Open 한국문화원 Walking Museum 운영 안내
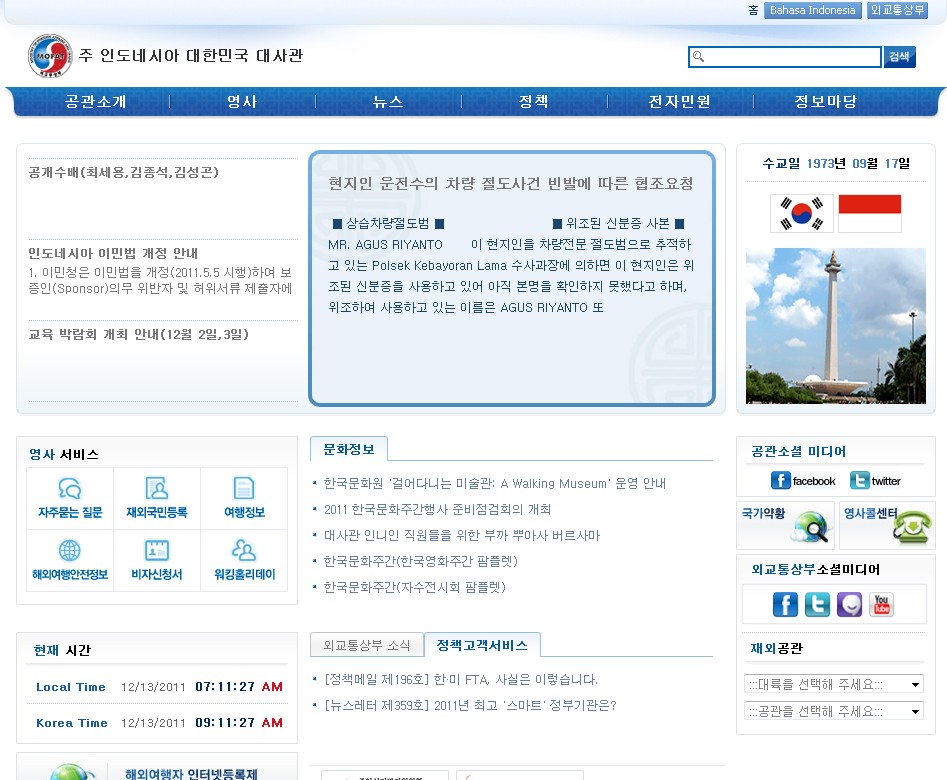This screenshot has height=780, width=947. pos(495,483)
